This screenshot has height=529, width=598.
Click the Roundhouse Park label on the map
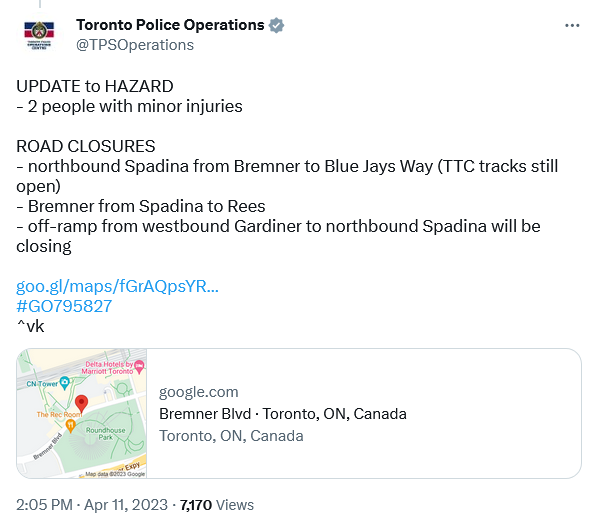[x=105, y=434]
